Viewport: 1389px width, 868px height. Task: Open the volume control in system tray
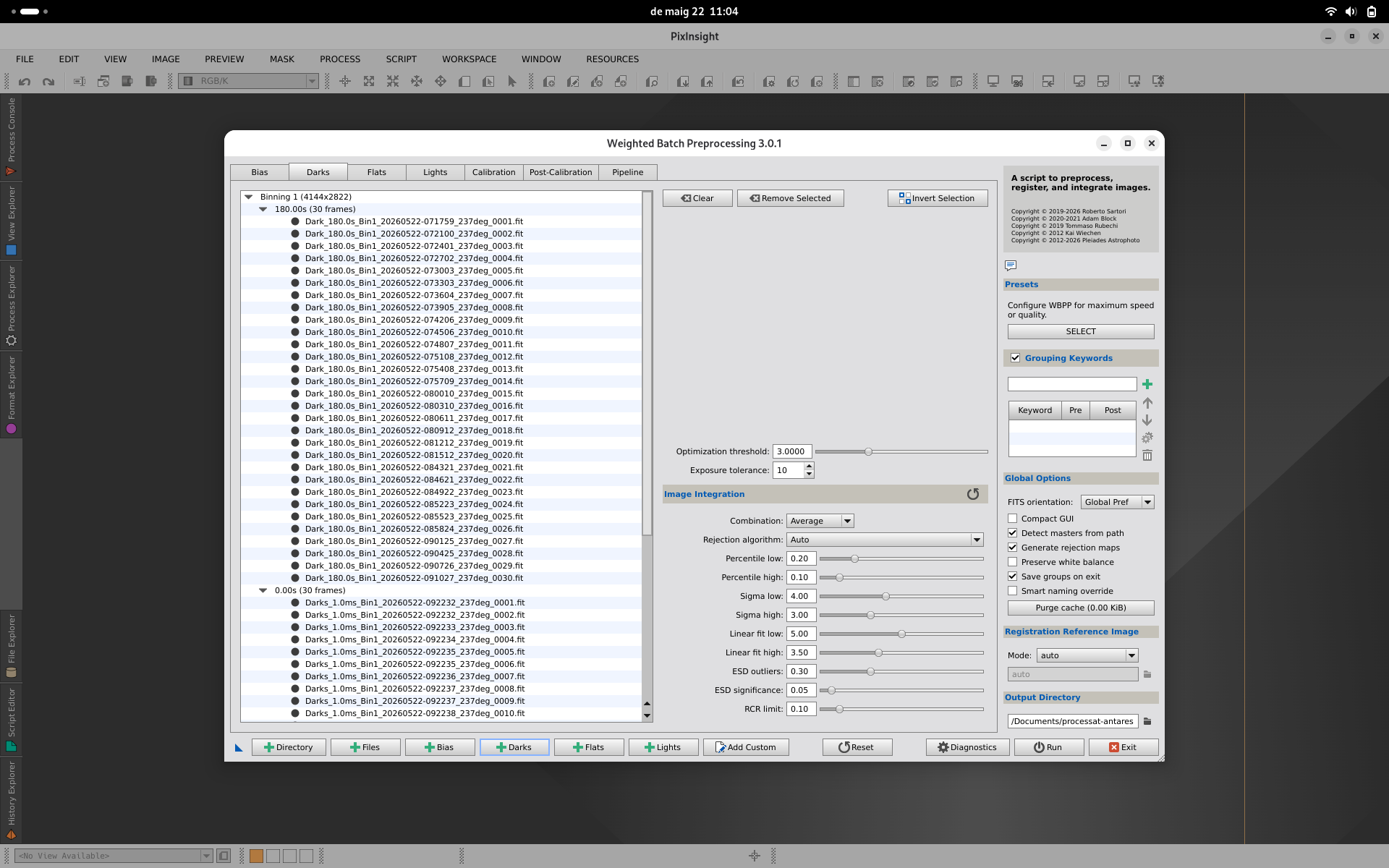(1351, 12)
